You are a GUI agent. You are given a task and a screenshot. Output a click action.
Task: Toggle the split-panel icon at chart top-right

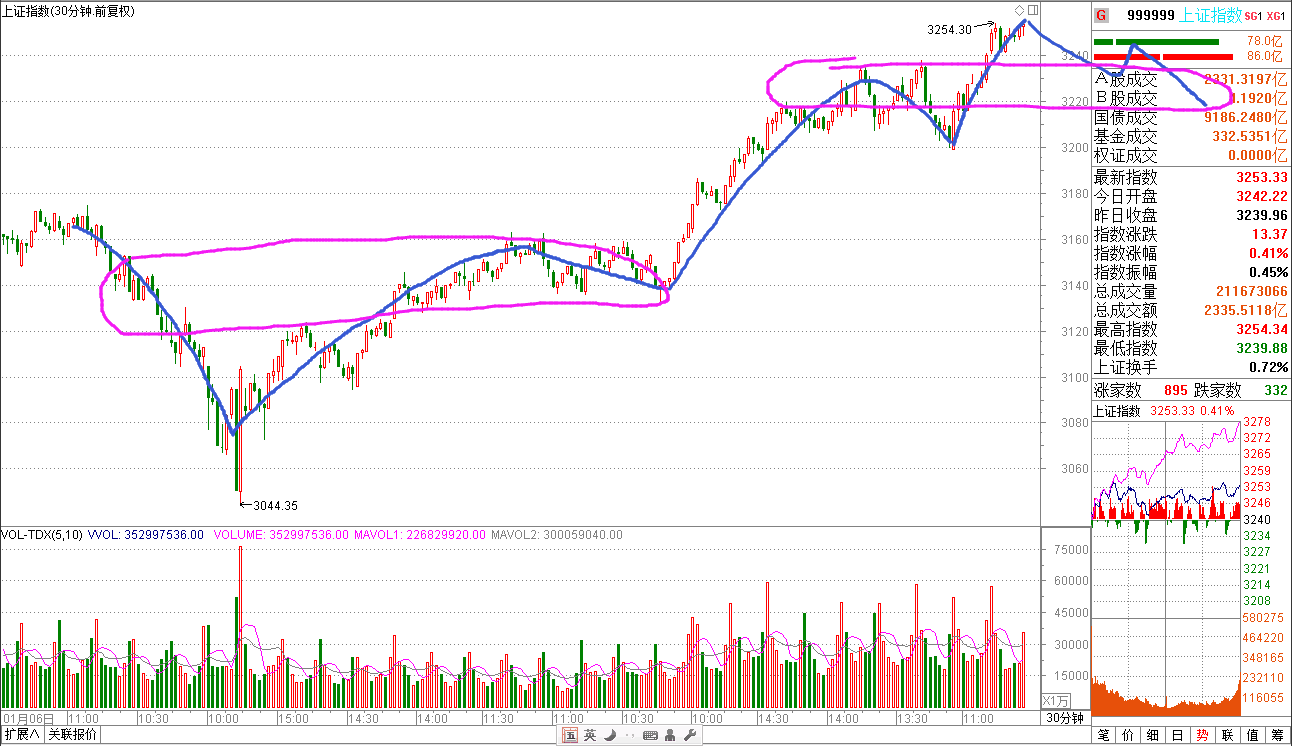tap(1033, 10)
